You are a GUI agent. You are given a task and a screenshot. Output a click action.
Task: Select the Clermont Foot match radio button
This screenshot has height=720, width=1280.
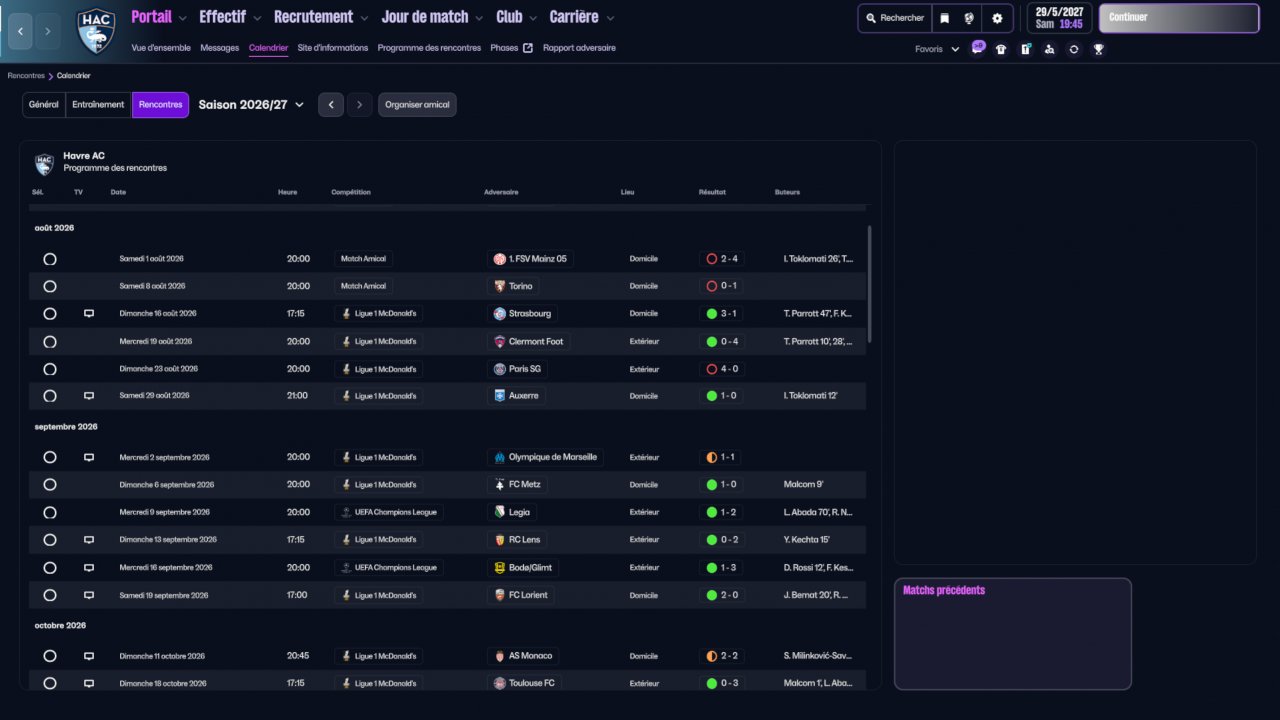(50, 342)
